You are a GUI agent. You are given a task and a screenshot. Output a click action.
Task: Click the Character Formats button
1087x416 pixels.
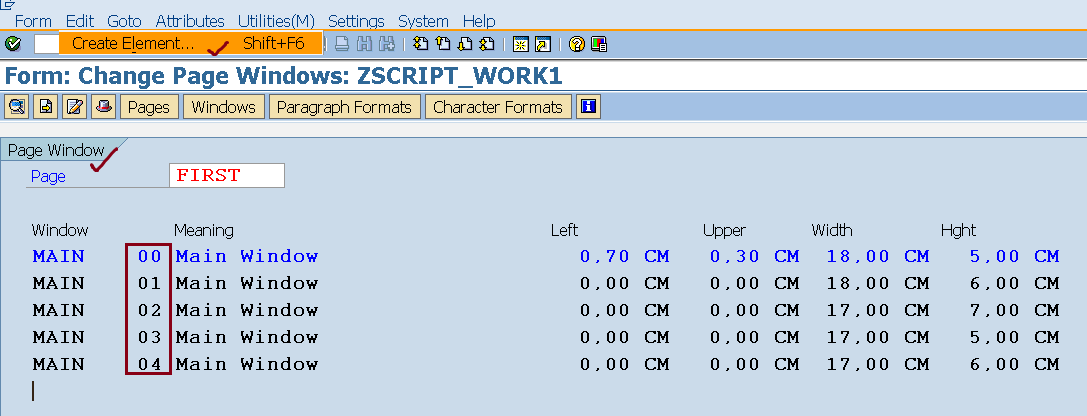tap(499, 107)
